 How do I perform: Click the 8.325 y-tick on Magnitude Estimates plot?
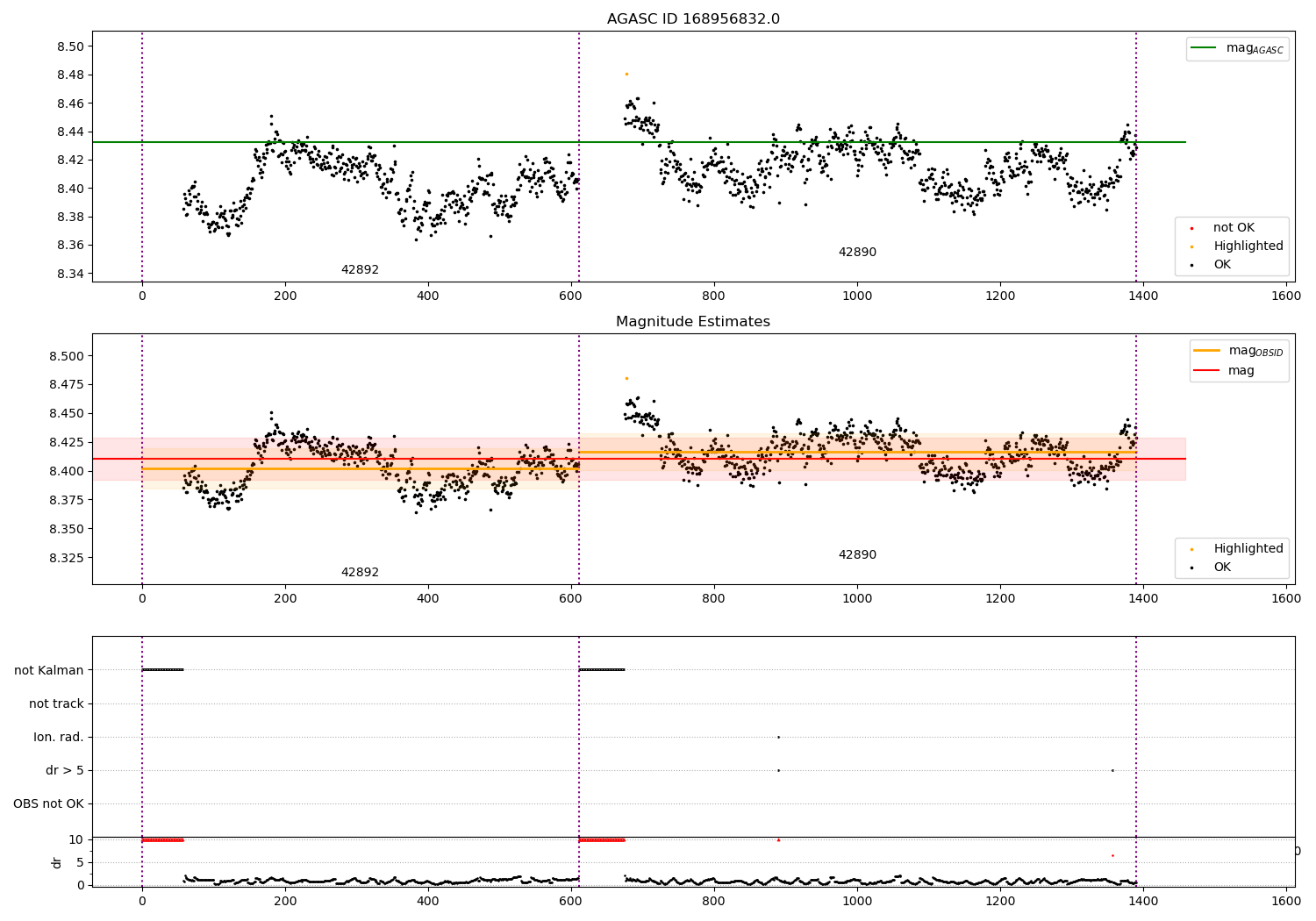[x=67, y=558]
